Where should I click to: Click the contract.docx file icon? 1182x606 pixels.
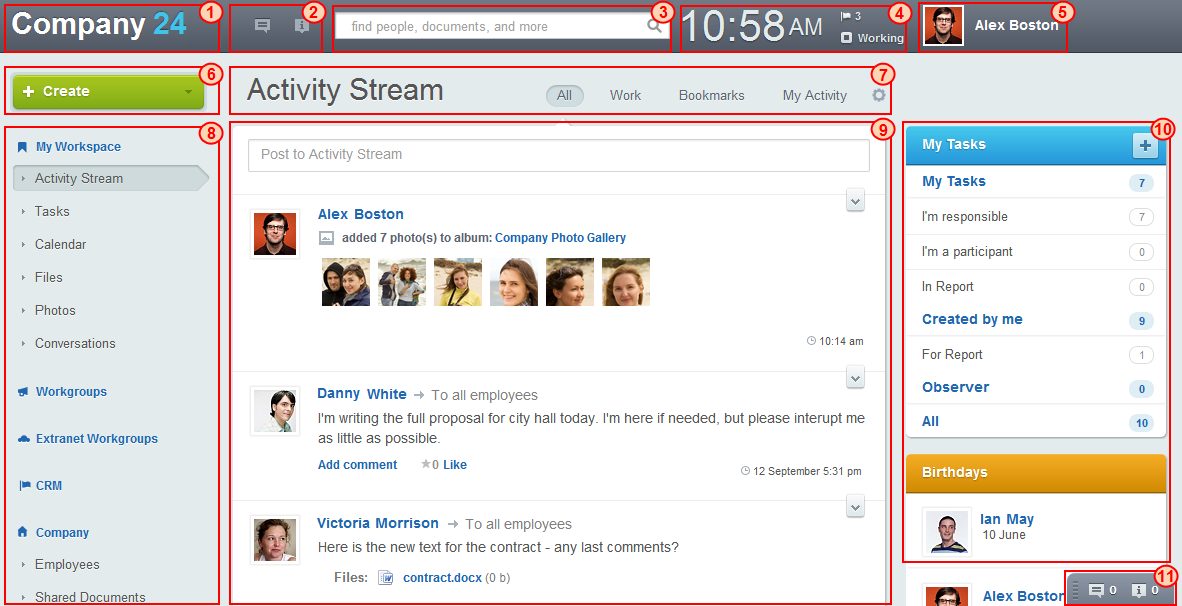pos(385,578)
